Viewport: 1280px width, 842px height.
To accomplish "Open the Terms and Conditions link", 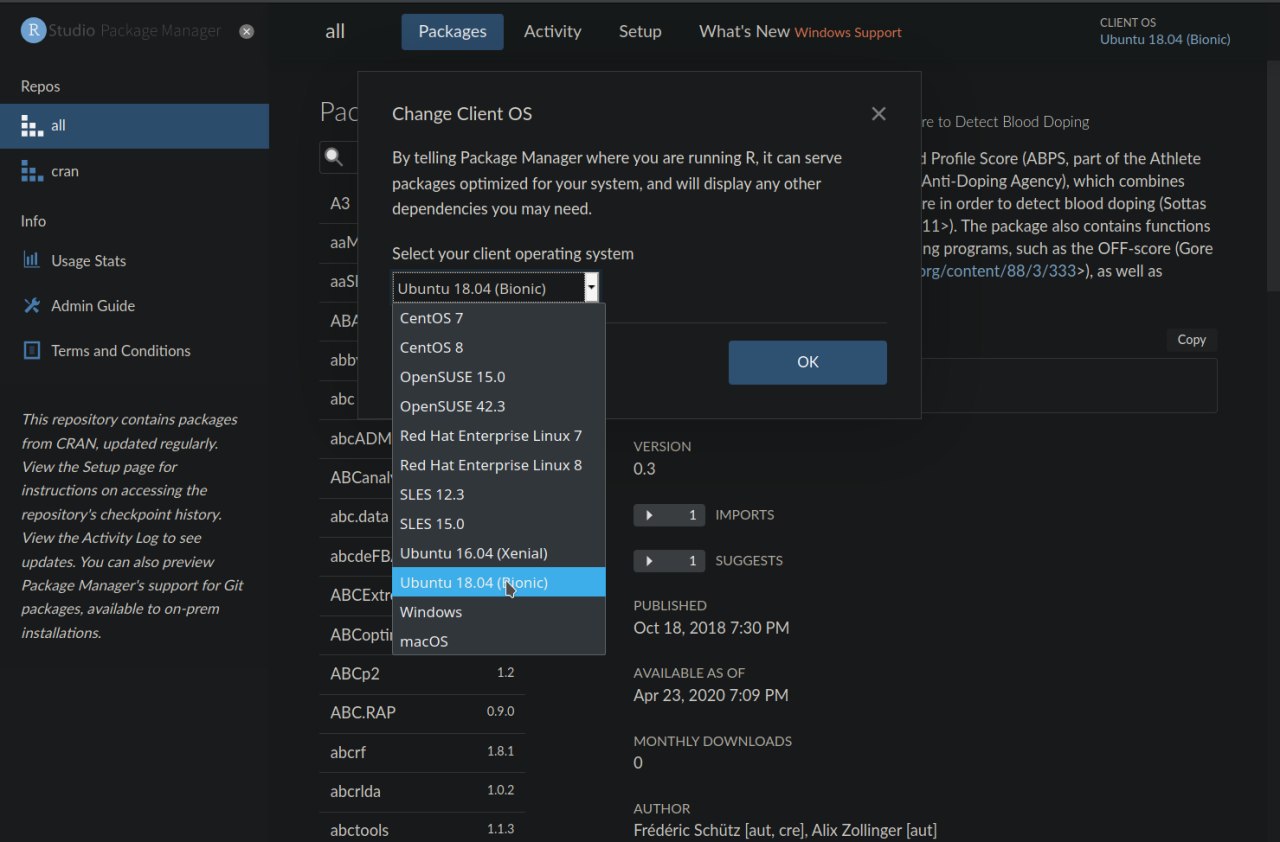I will click(121, 350).
